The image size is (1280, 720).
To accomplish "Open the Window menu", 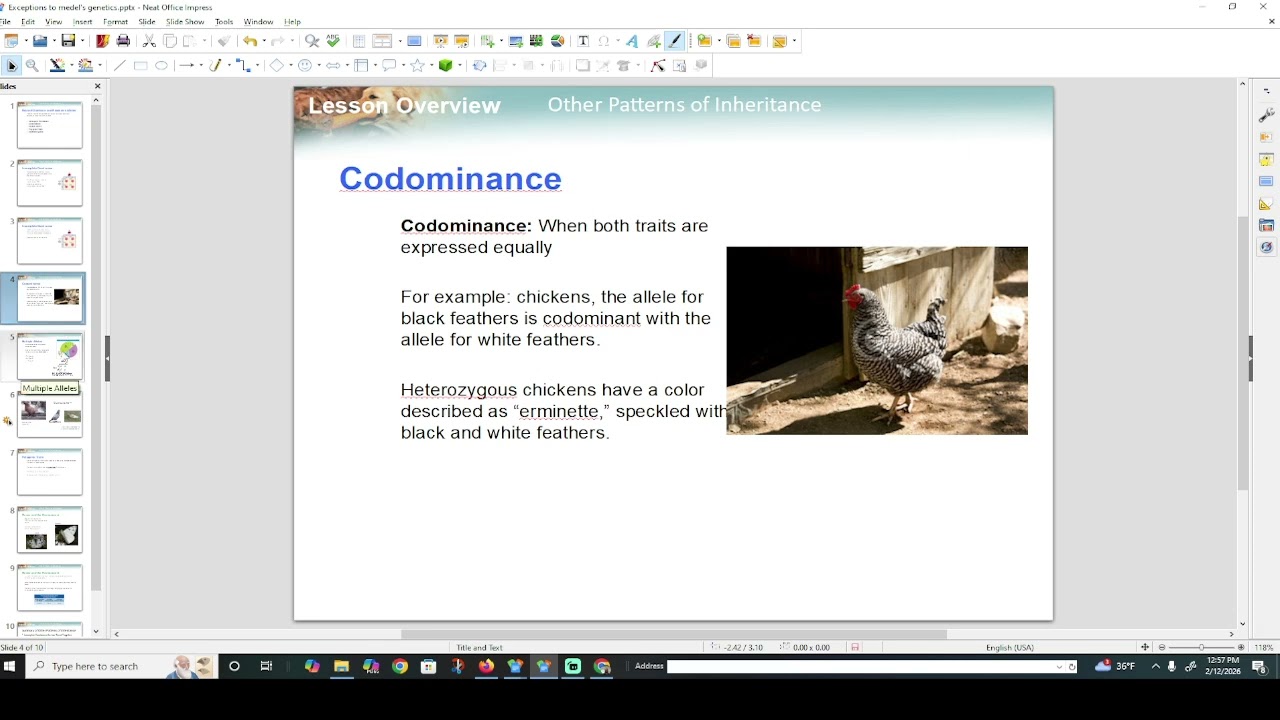I will click(x=258, y=21).
